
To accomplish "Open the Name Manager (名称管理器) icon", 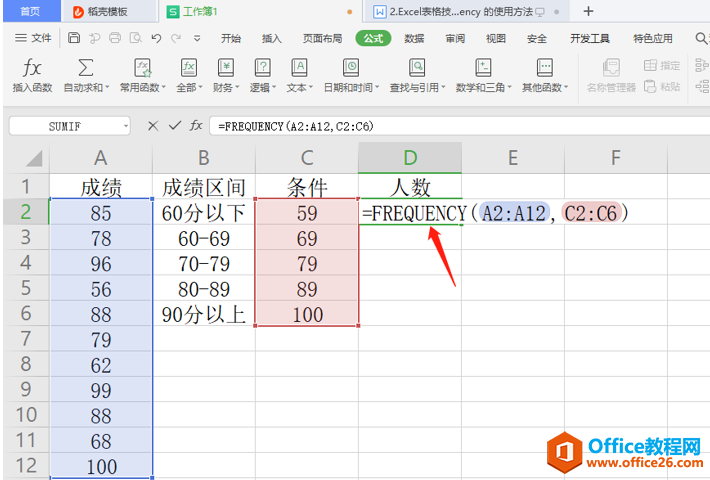I will (611, 68).
